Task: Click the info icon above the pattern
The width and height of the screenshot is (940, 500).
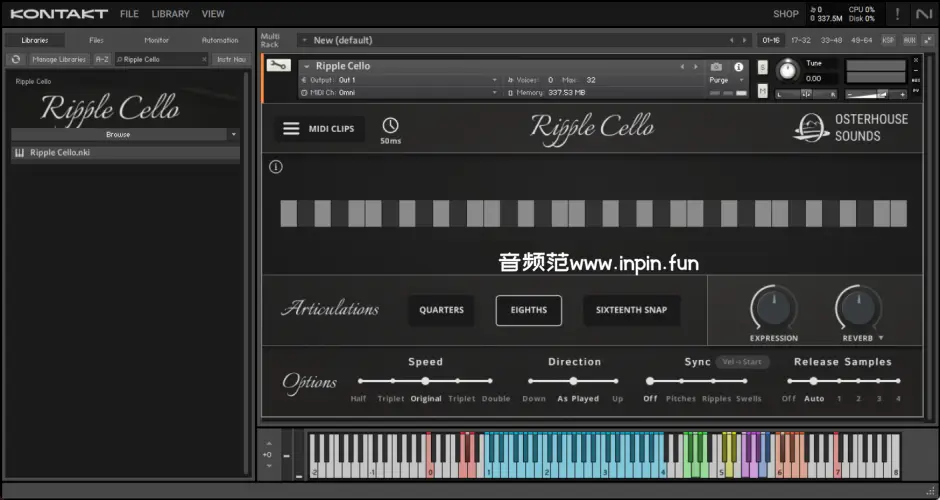Action: (x=276, y=167)
